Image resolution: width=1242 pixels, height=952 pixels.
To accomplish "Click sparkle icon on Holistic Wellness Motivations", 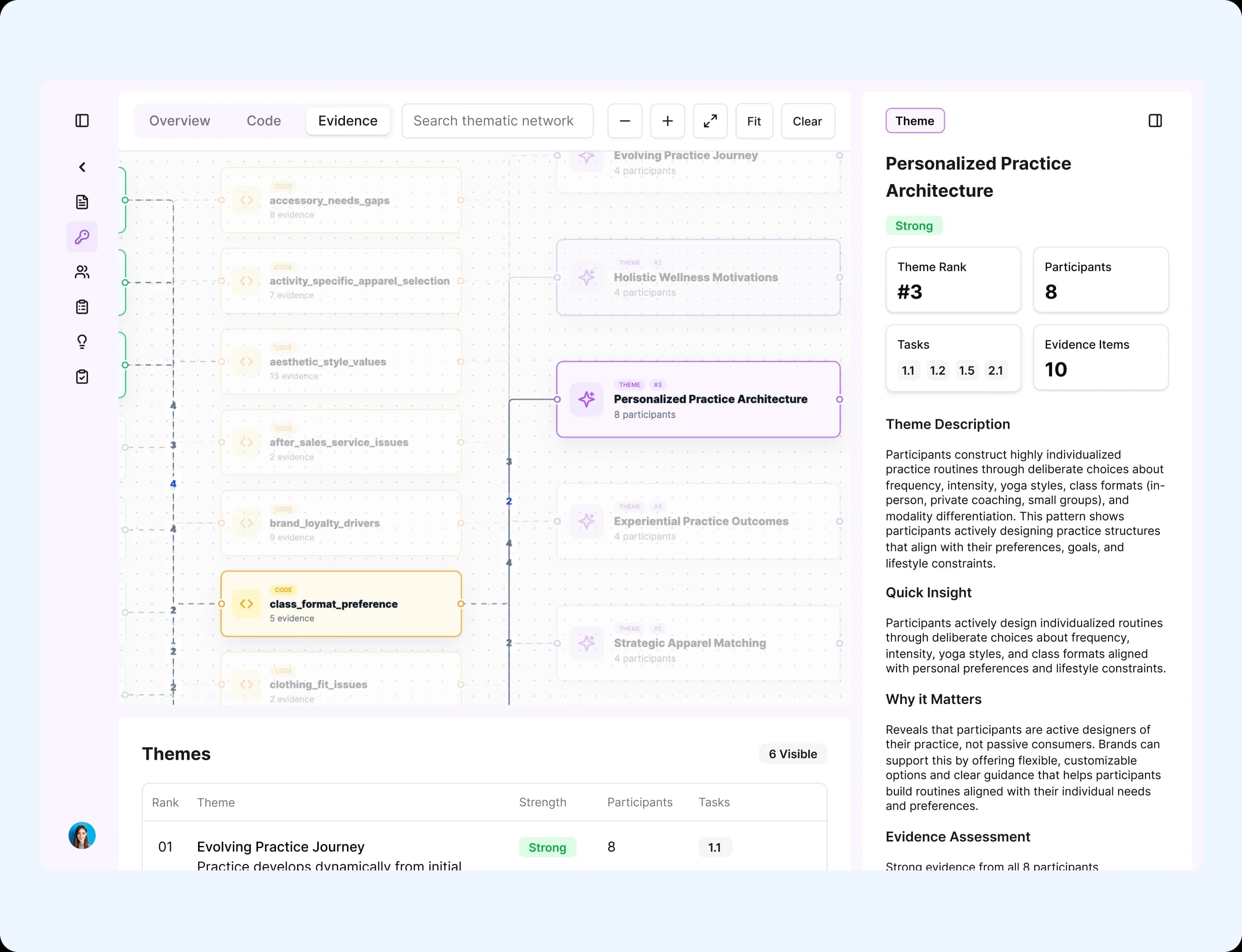I will [x=587, y=277].
